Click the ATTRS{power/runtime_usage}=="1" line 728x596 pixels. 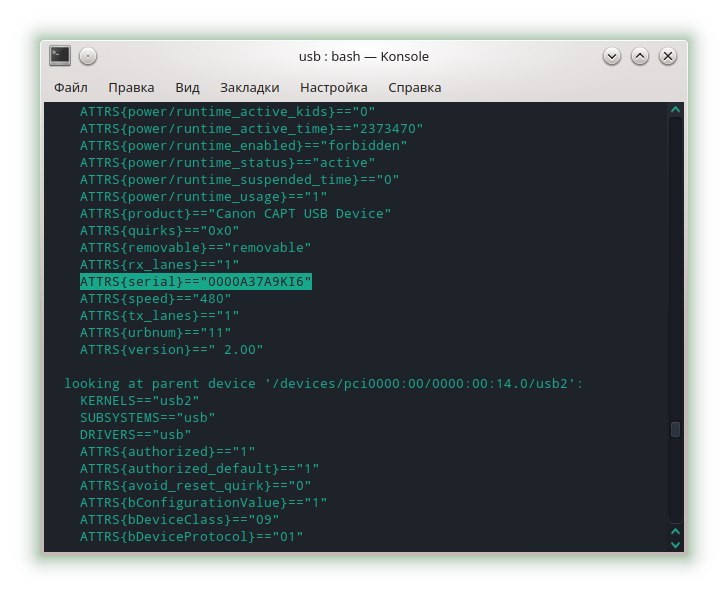[203, 196]
